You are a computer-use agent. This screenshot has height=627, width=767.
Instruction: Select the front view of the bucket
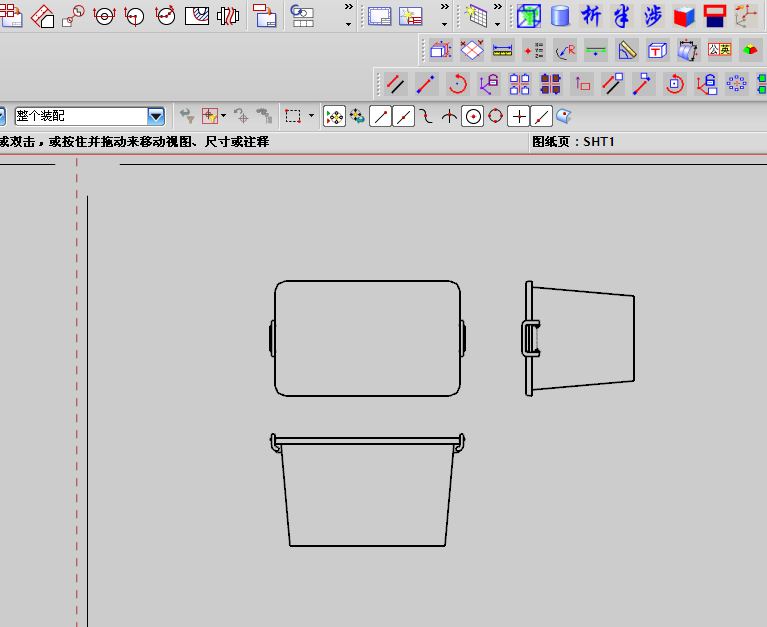[x=367, y=490]
